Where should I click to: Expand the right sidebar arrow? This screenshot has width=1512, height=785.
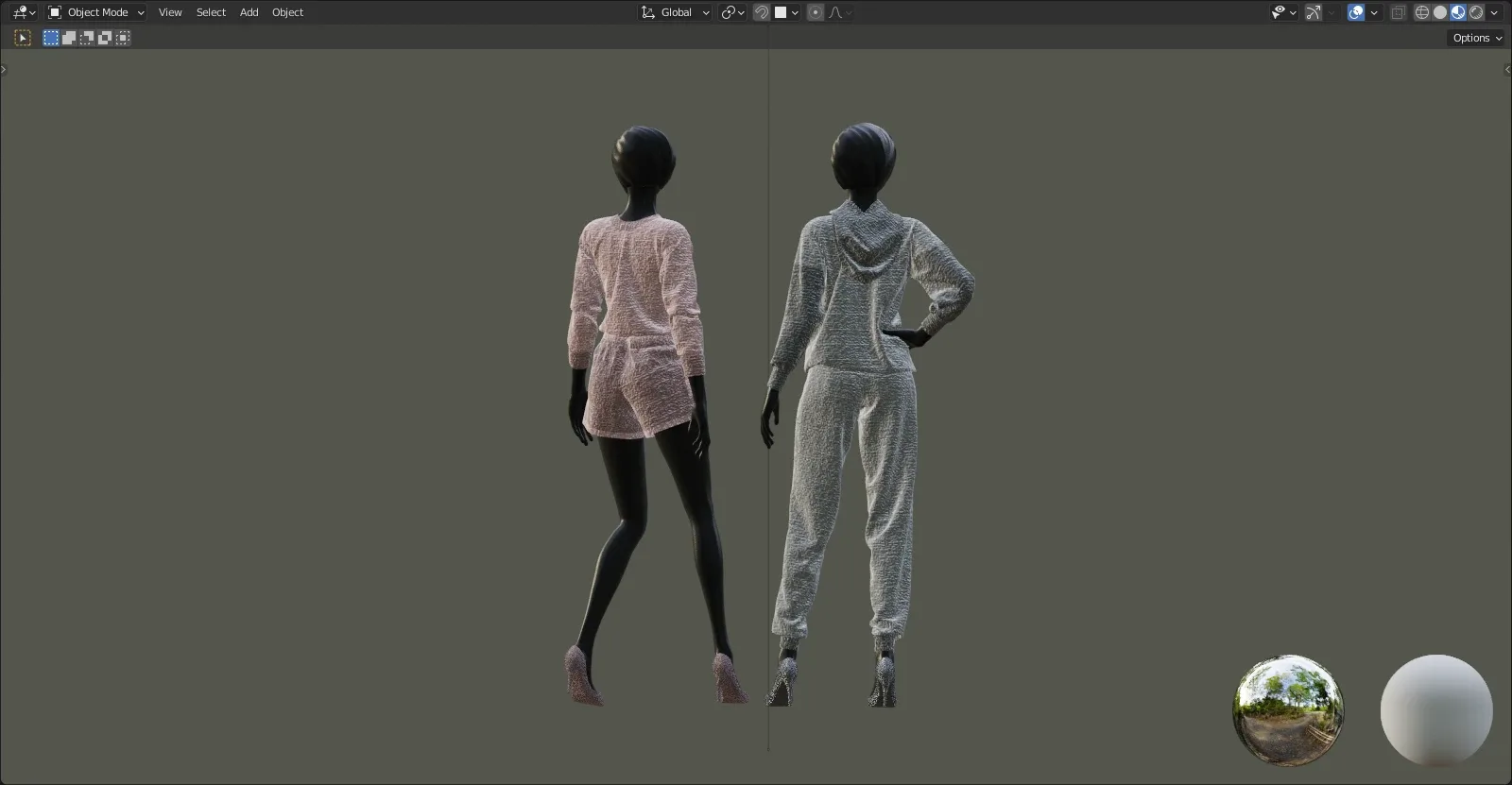pos(1507,69)
